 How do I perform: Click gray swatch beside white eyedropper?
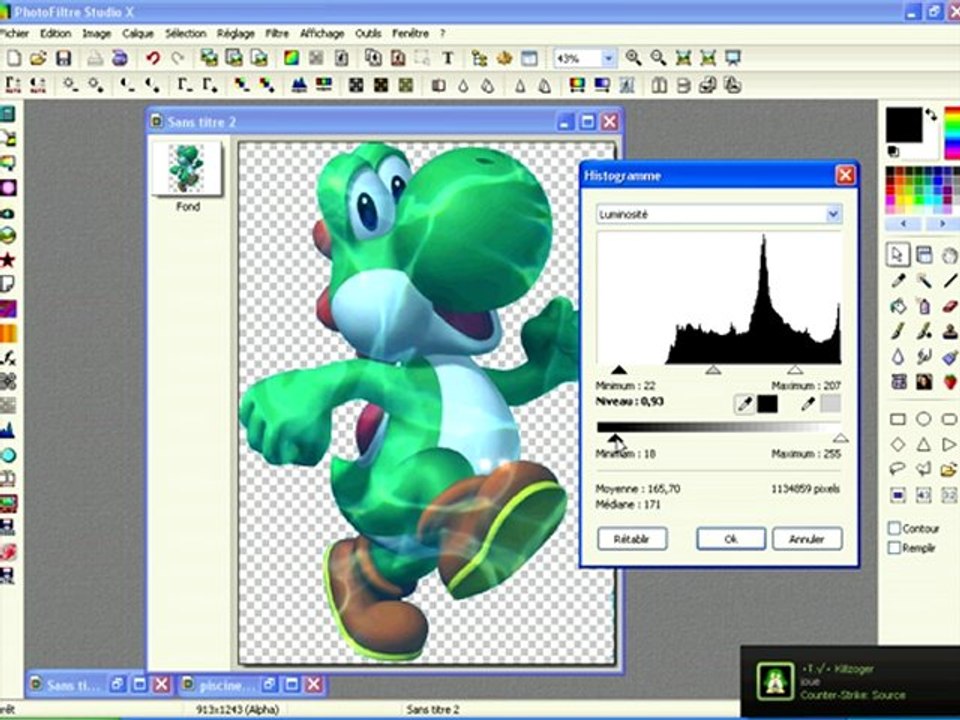coord(830,404)
